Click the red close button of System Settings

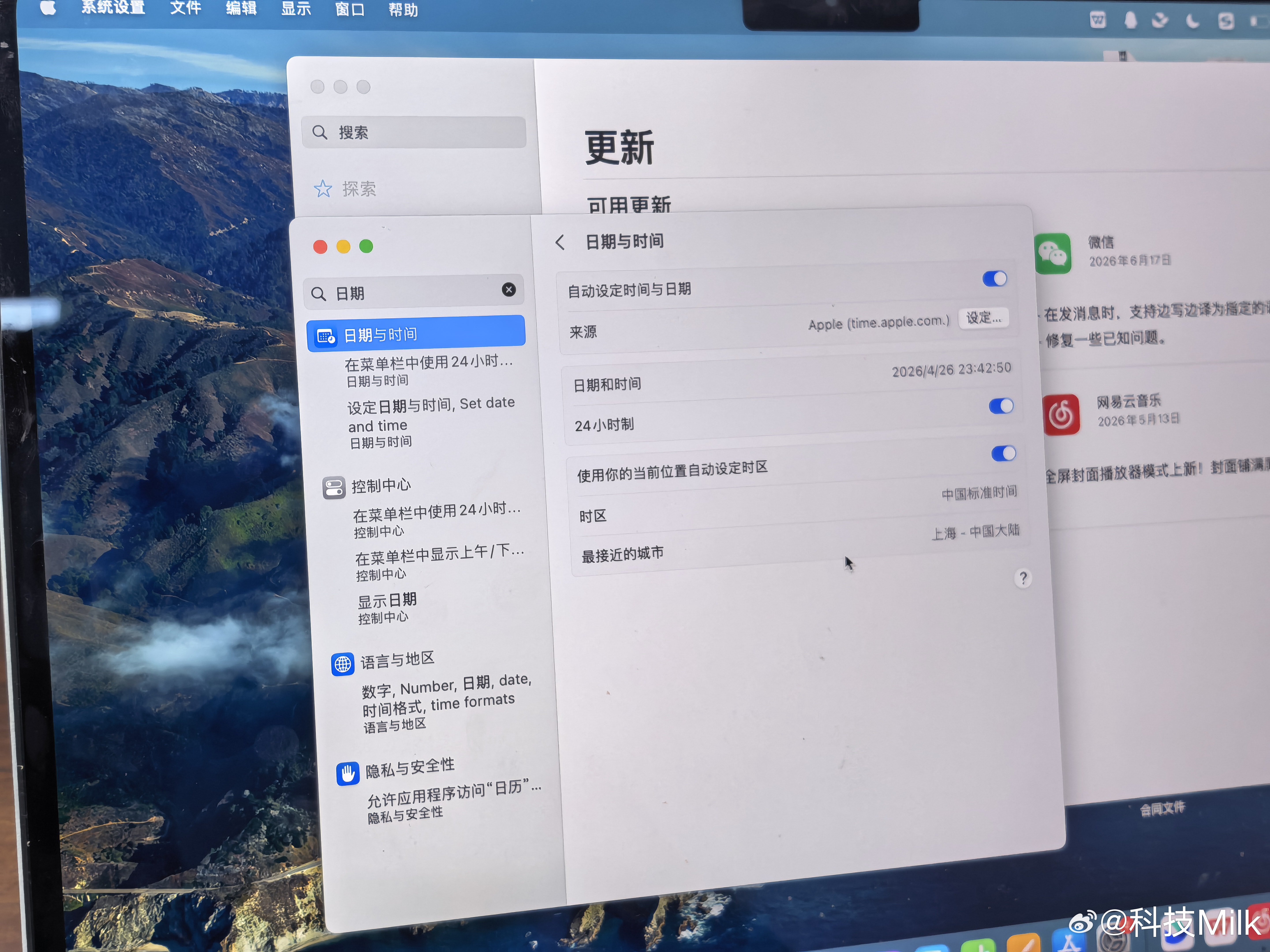320,247
